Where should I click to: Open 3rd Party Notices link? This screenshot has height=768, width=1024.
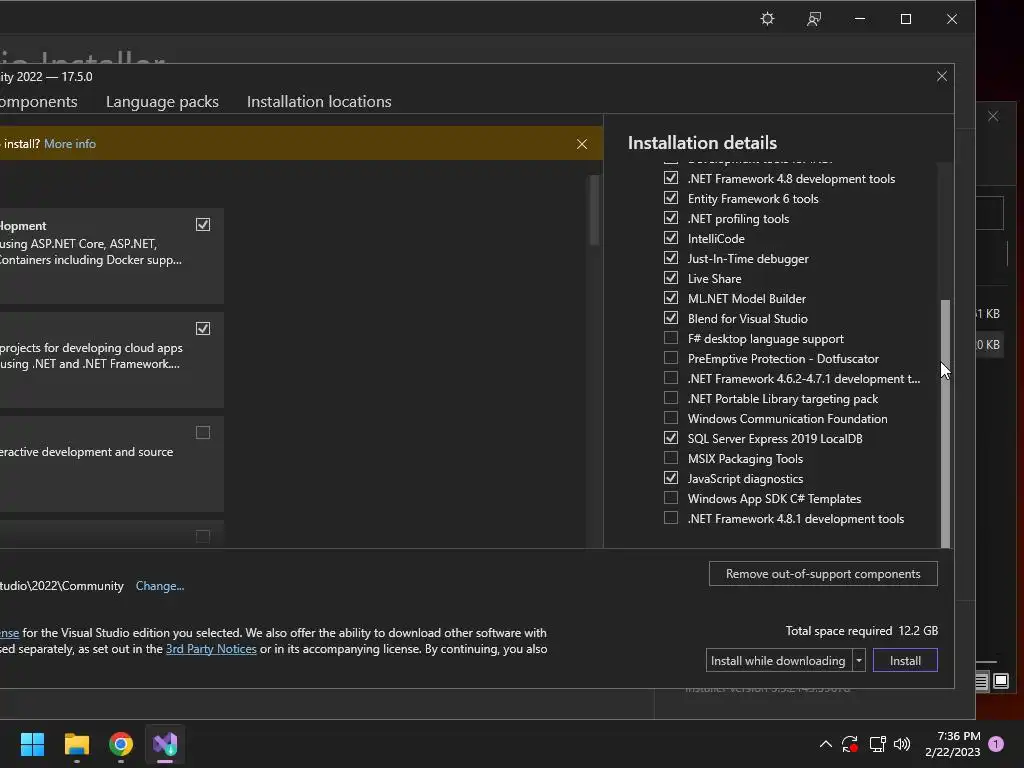[211, 648]
